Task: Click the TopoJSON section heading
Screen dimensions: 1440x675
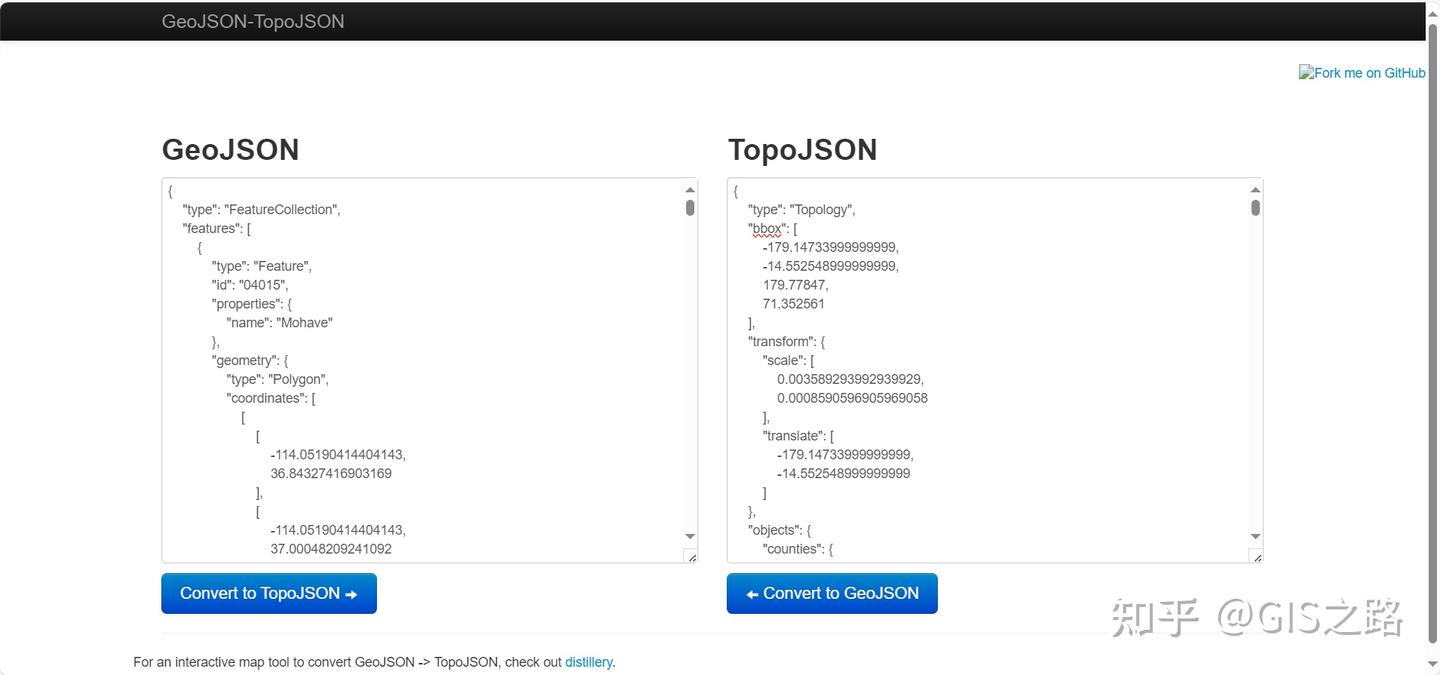Action: [x=802, y=149]
